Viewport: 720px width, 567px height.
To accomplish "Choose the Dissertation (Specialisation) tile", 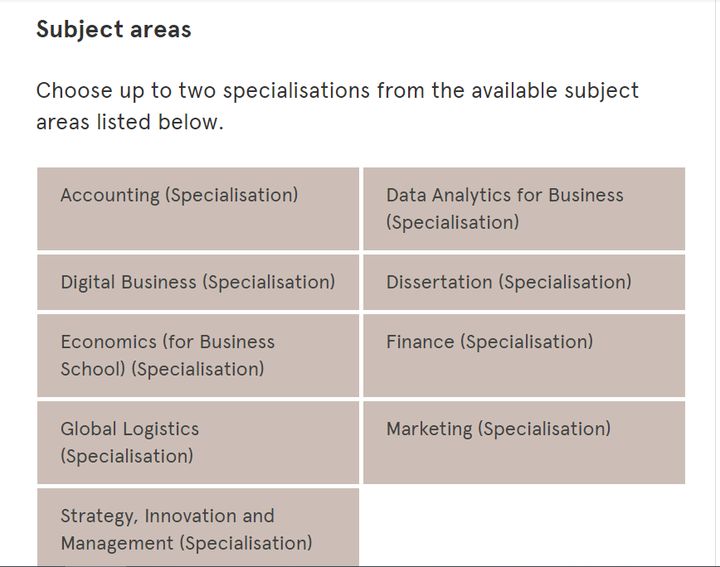I will 524,282.
